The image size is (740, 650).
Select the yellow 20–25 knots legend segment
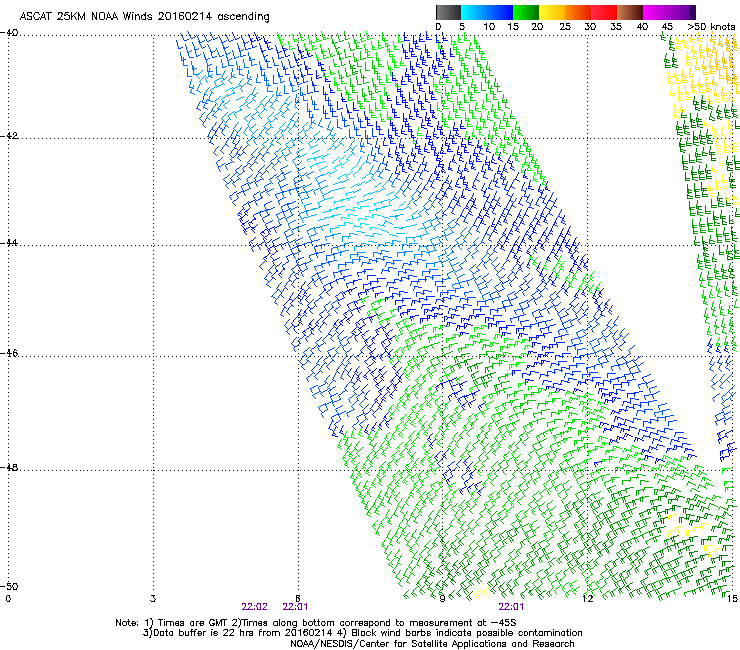[x=552, y=12]
